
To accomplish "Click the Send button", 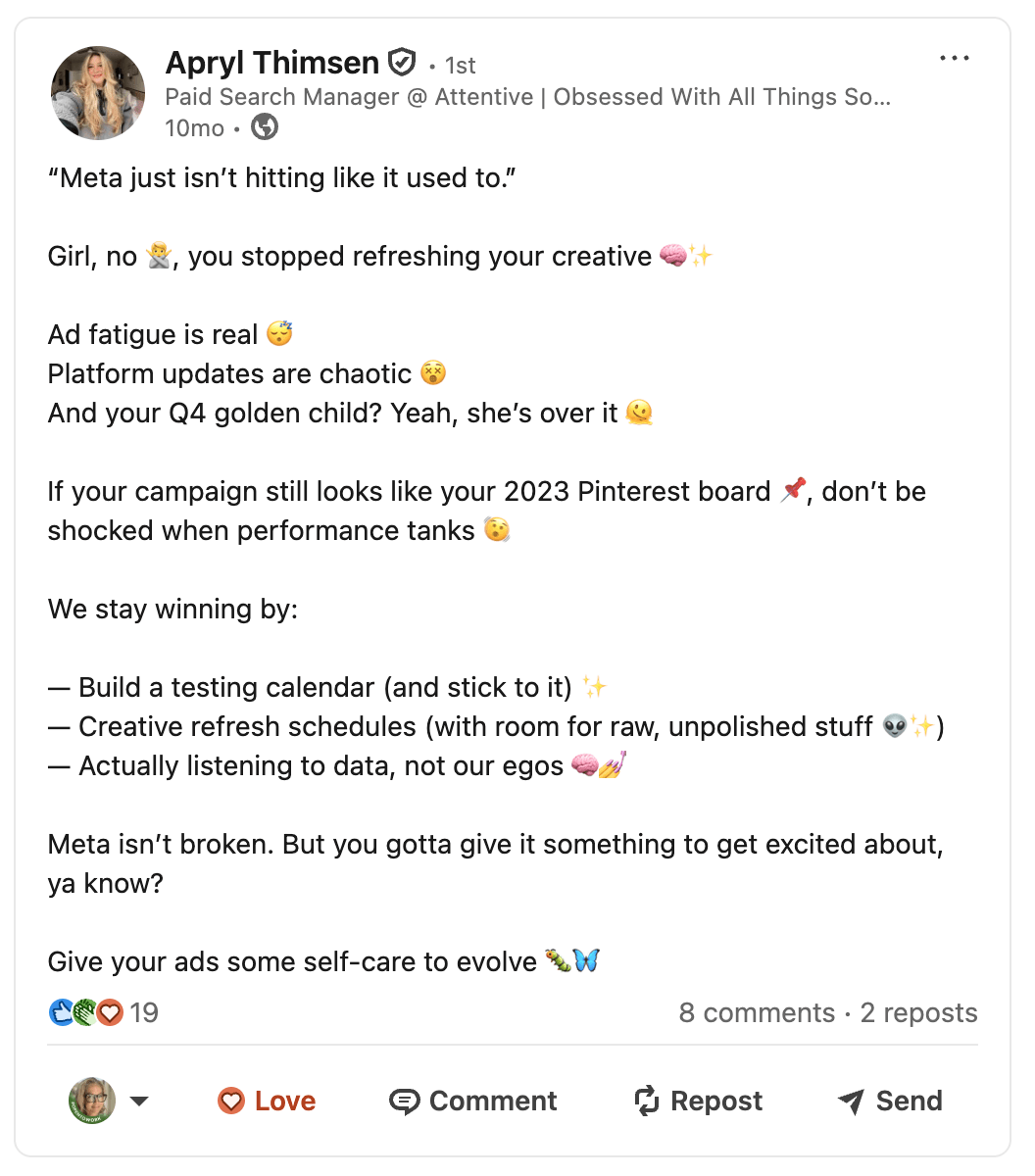I will [890, 1102].
